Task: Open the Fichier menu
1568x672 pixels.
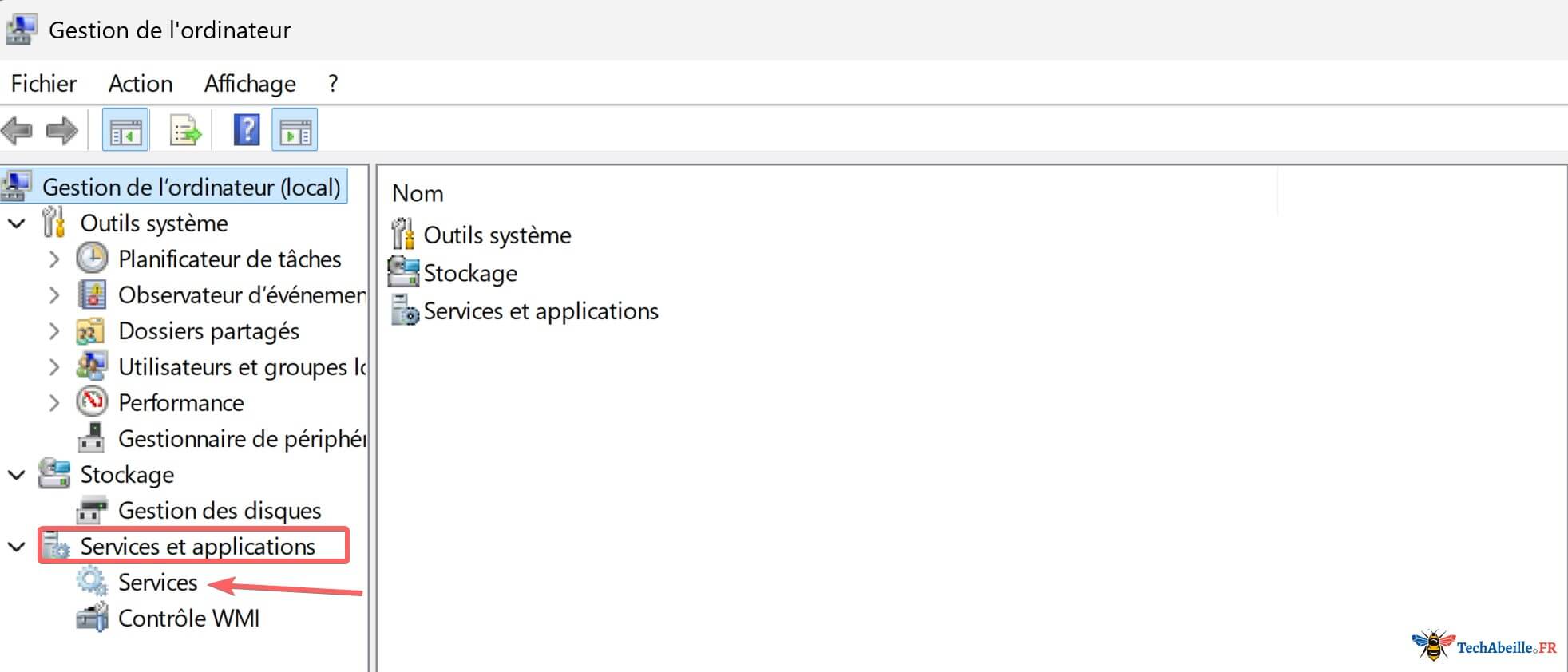Action: click(44, 83)
